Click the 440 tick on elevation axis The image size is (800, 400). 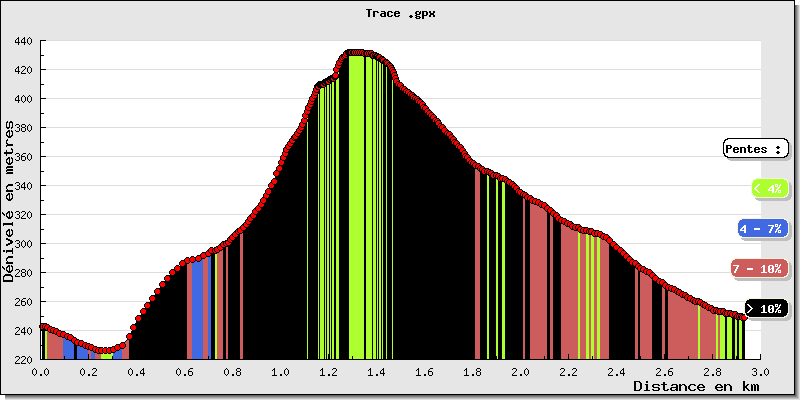click(24, 42)
